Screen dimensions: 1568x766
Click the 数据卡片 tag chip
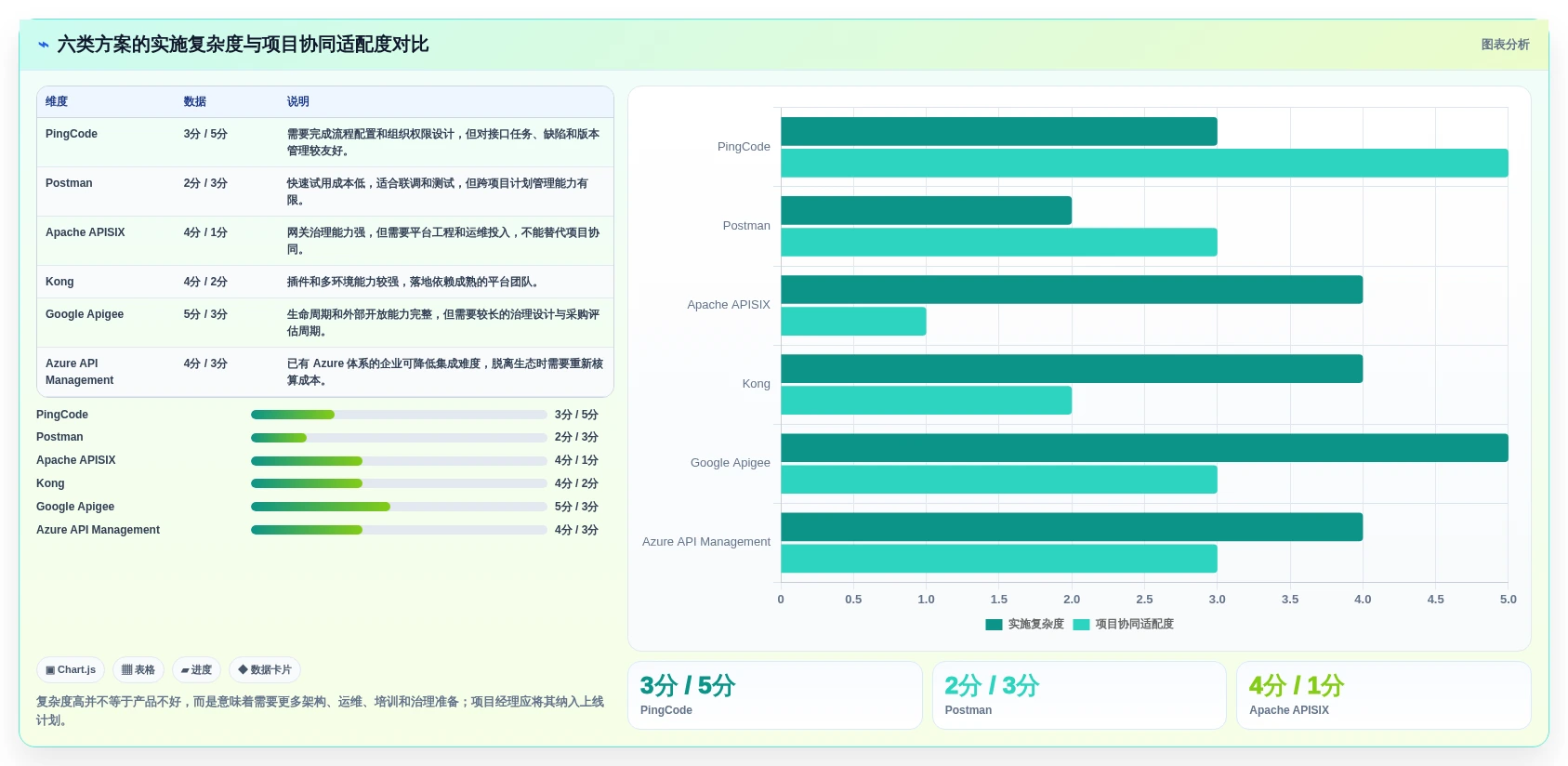point(265,669)
